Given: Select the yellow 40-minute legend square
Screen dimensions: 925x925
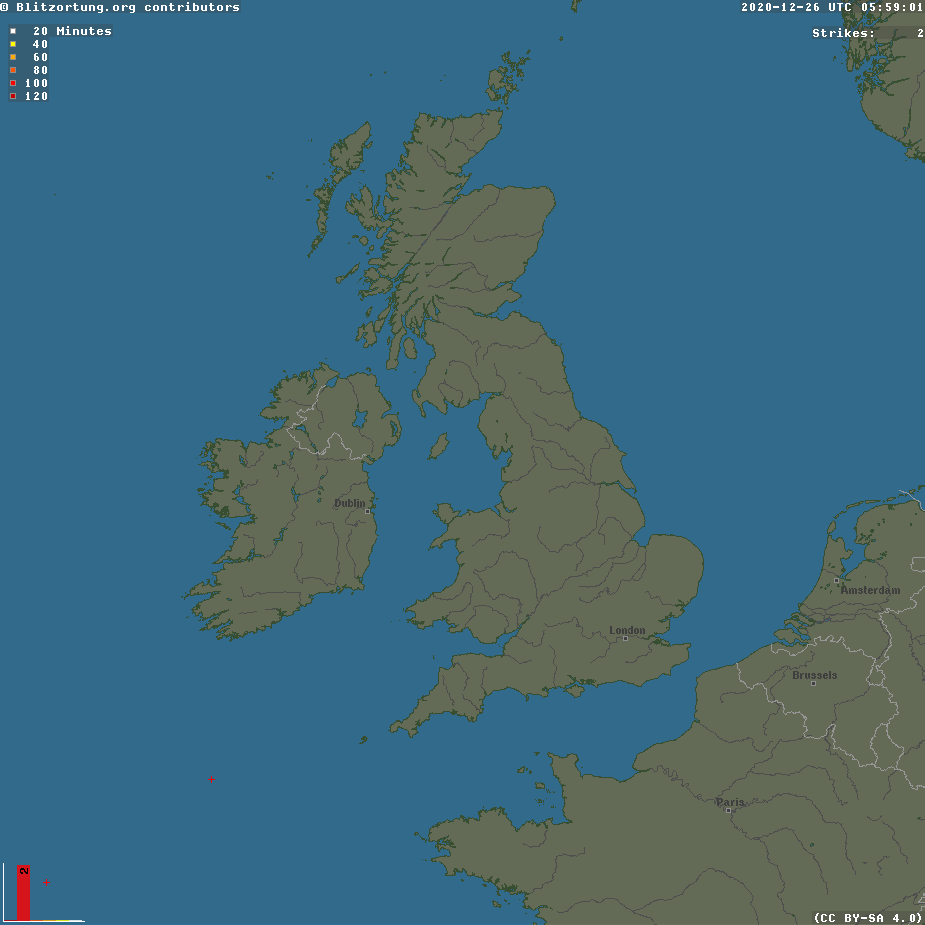Looking at the screenshot, I should pos(13,44).
